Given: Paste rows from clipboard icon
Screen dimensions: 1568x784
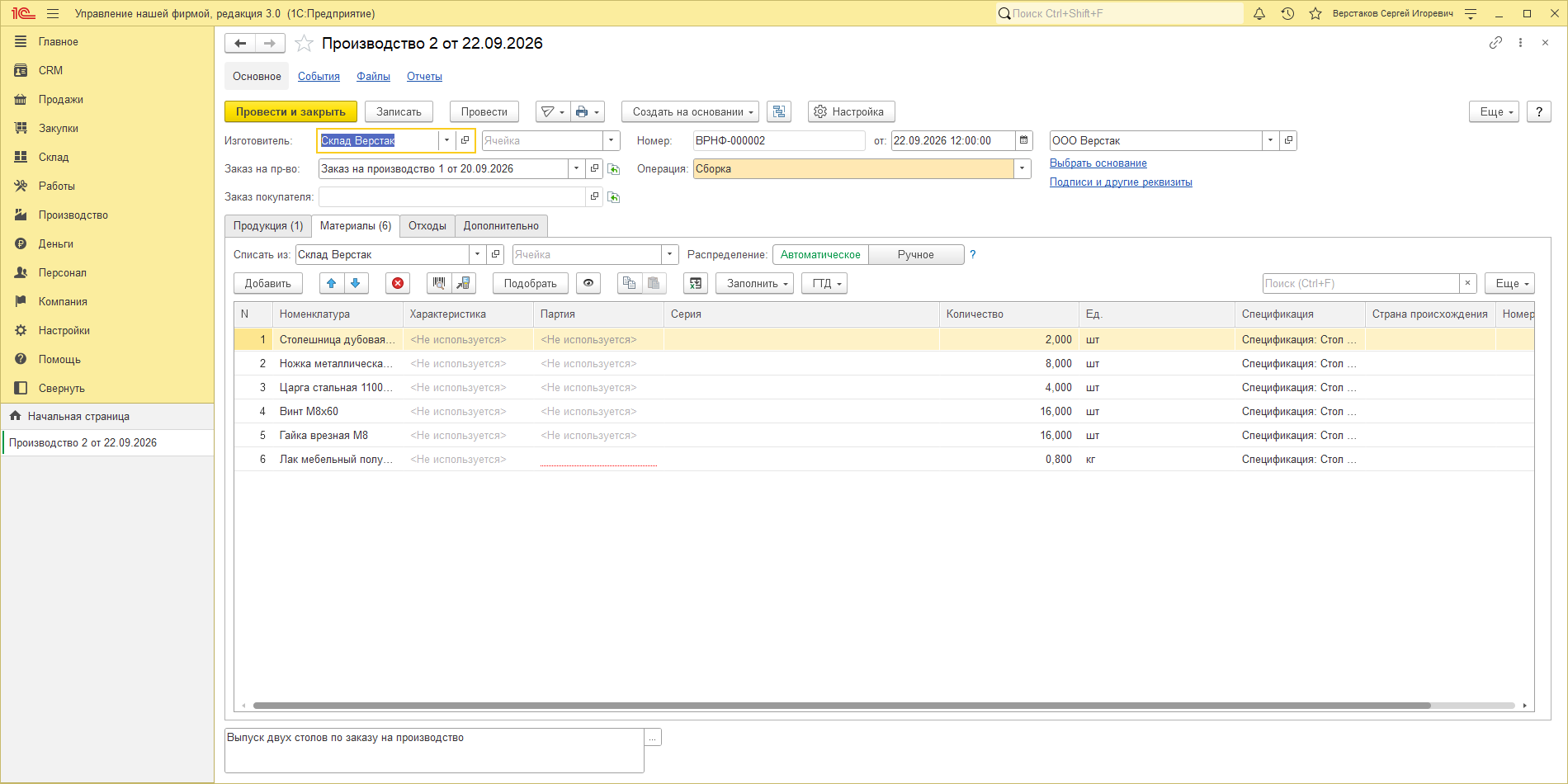Looking at the screenshot, I should (654, 283).
